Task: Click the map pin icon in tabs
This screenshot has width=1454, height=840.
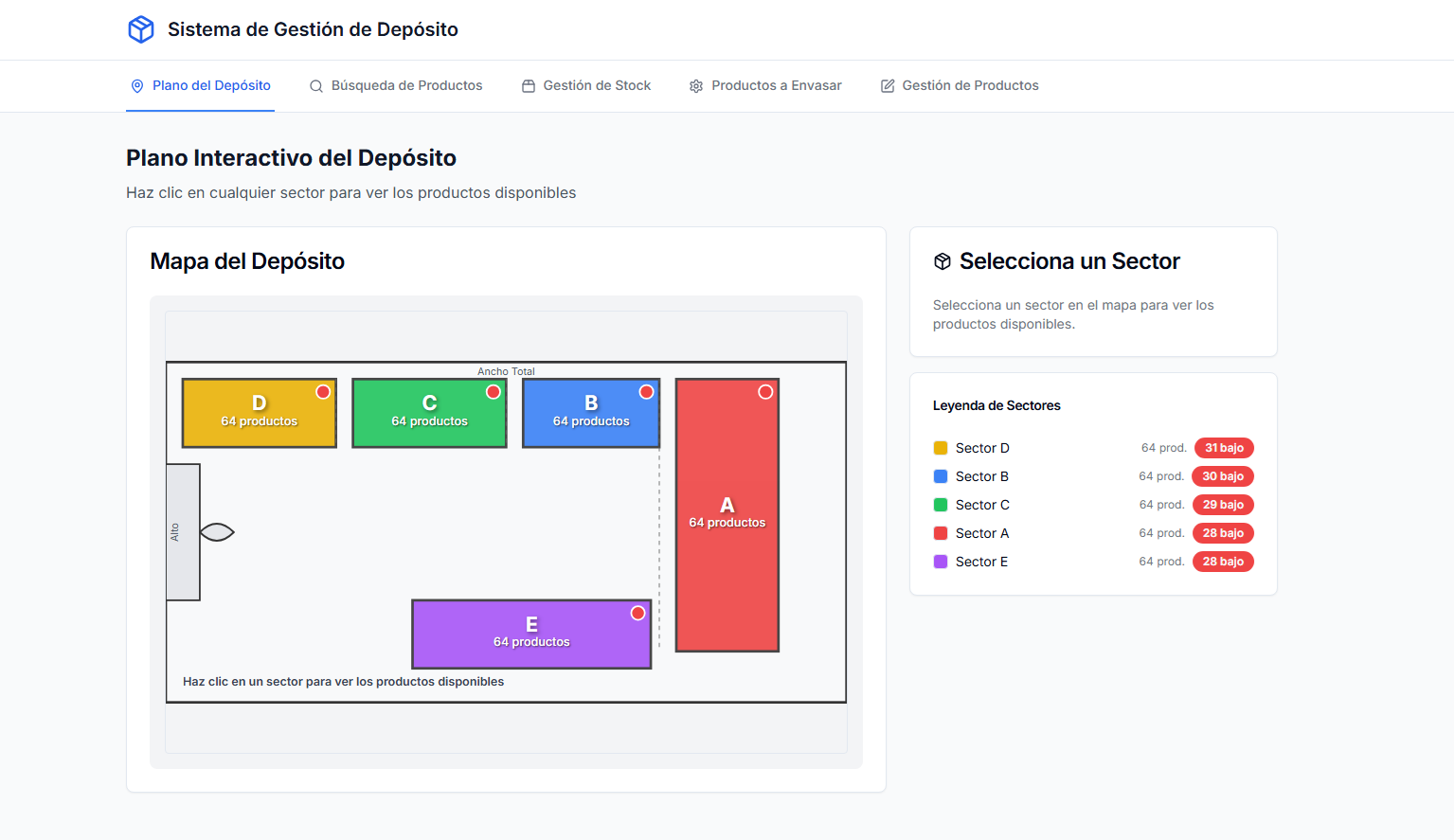Action: 137,86
